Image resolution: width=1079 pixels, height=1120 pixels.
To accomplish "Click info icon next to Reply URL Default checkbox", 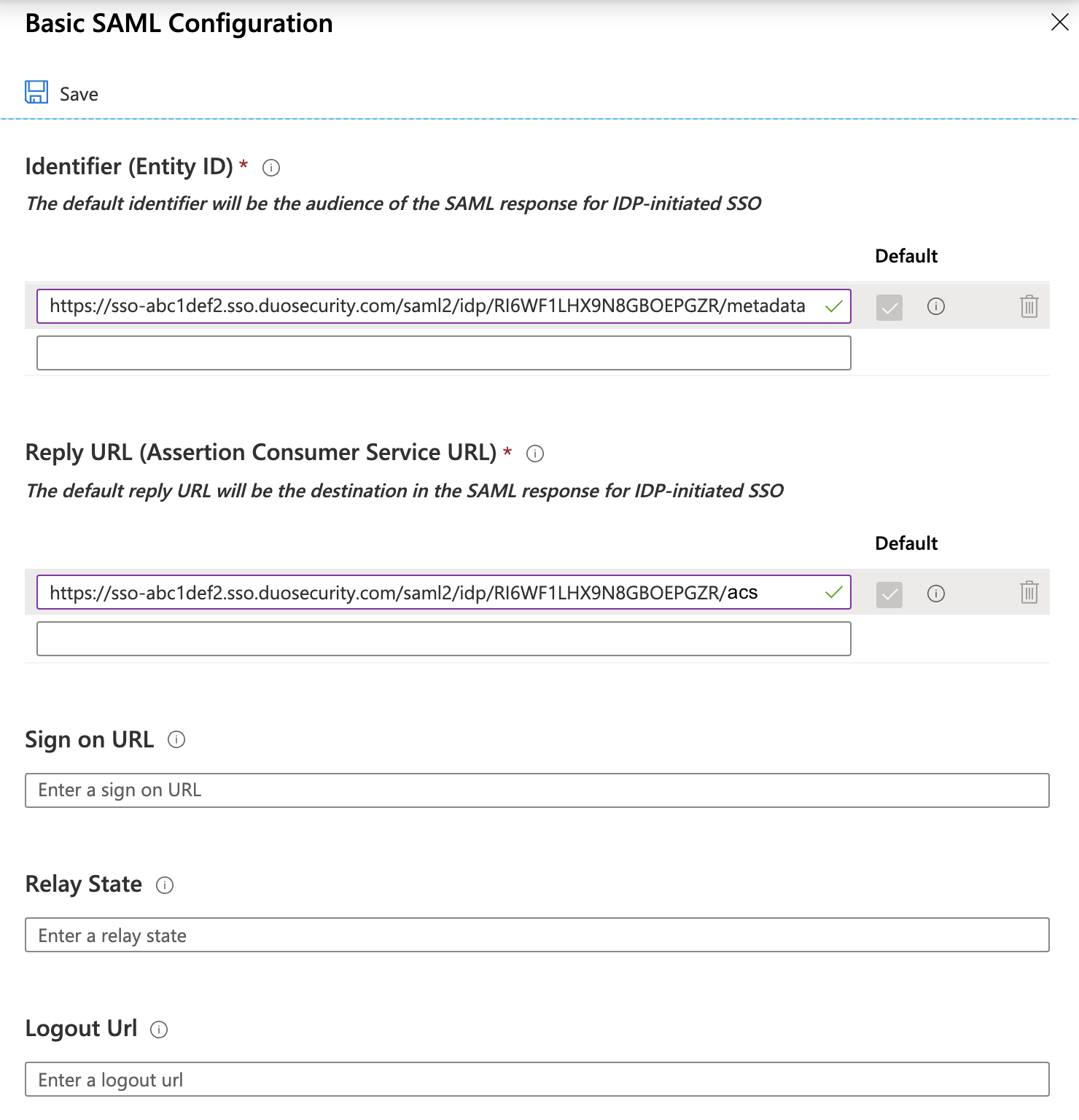I will click(x=936, y=593).
